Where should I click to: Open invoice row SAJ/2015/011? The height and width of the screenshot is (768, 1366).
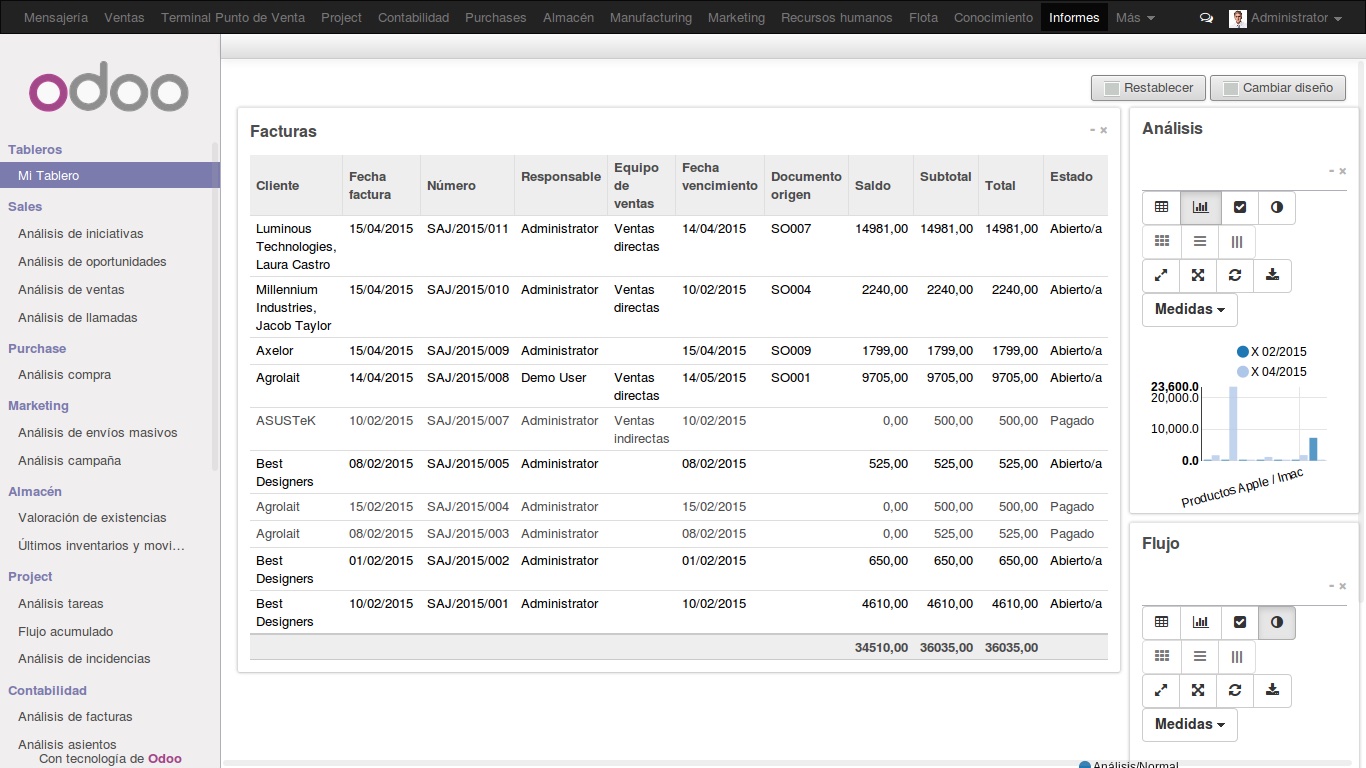tap(678, 246)
